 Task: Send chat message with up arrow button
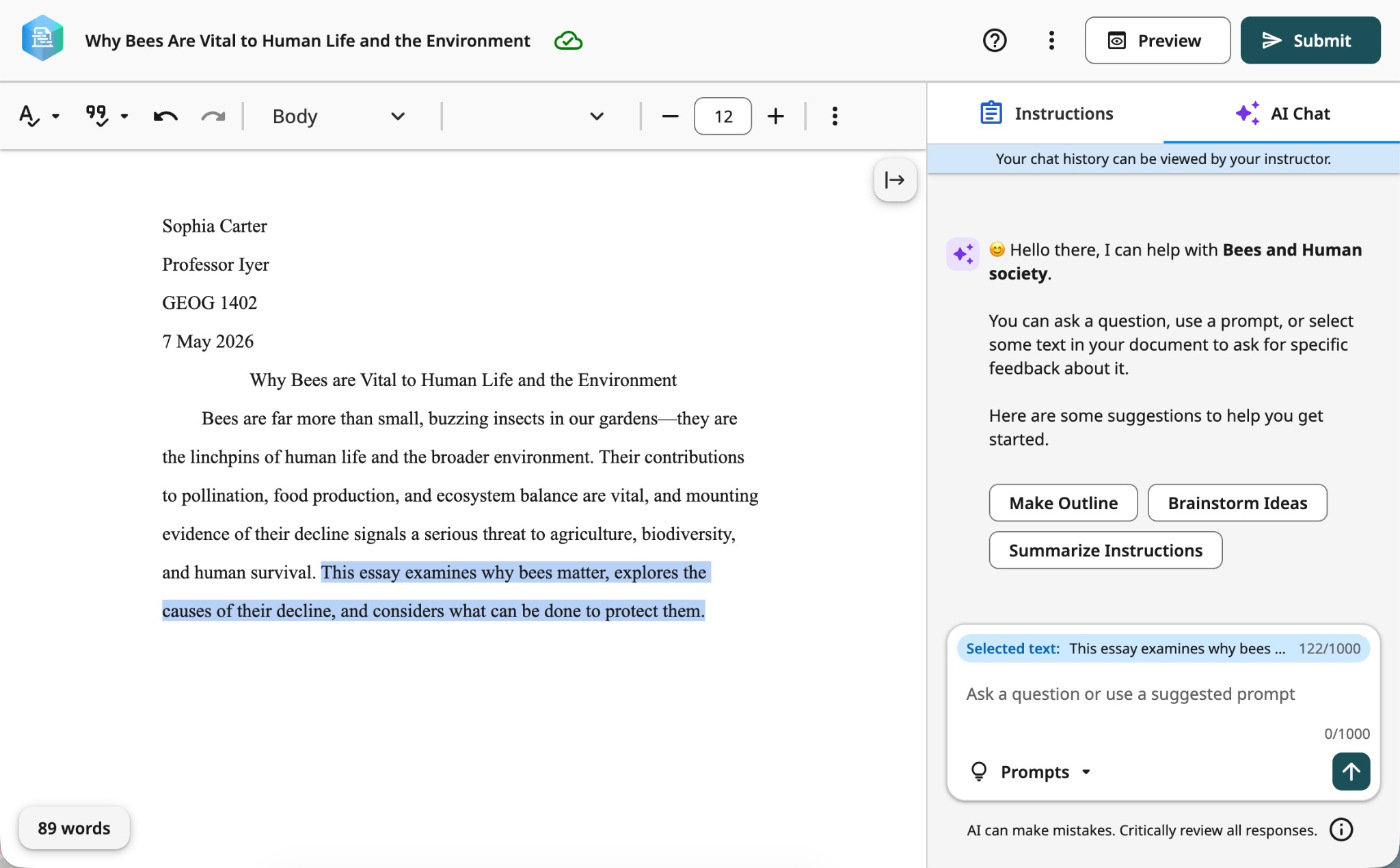pos(1351,772)
